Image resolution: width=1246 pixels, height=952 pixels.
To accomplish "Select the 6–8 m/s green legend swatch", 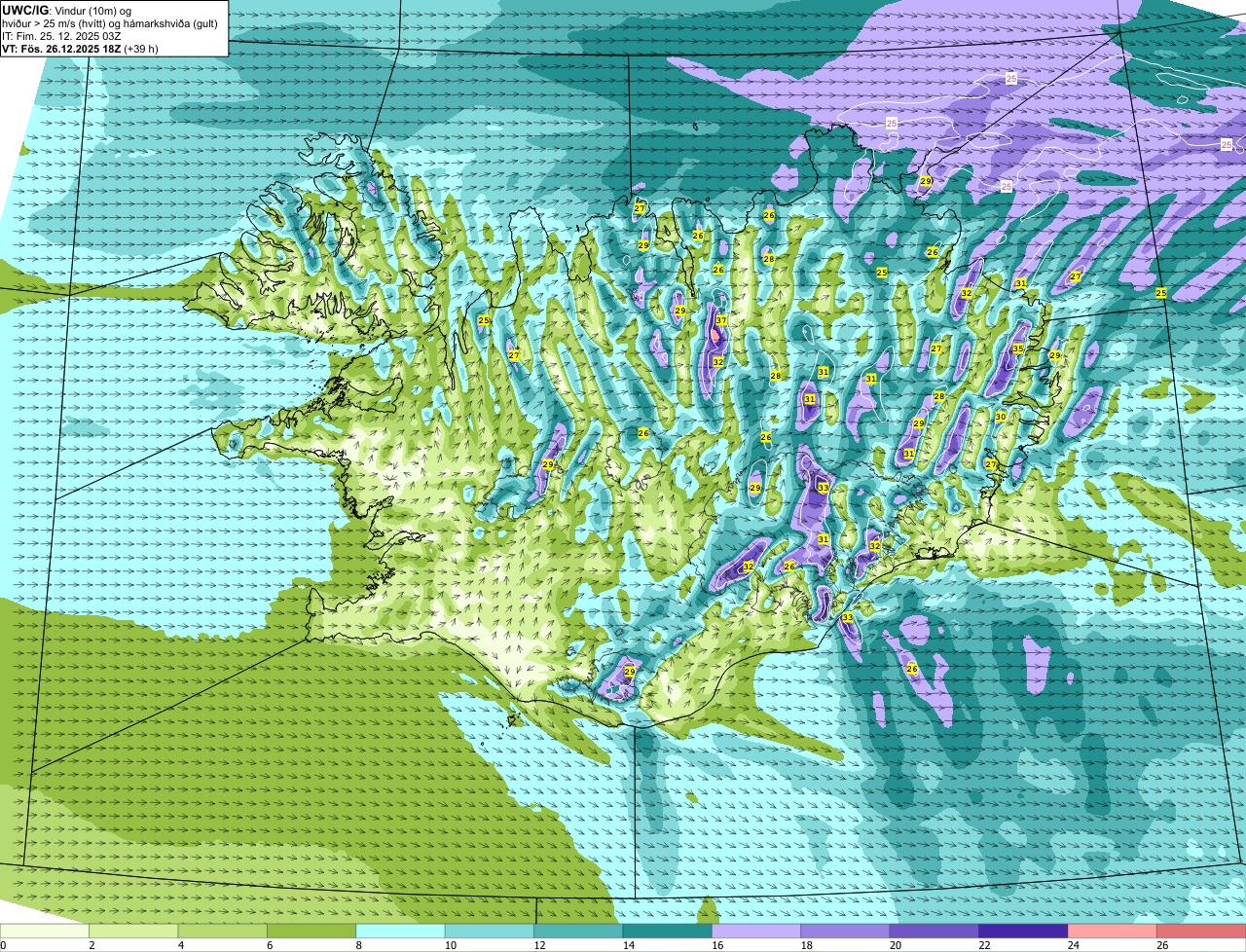I will point(311,931).
